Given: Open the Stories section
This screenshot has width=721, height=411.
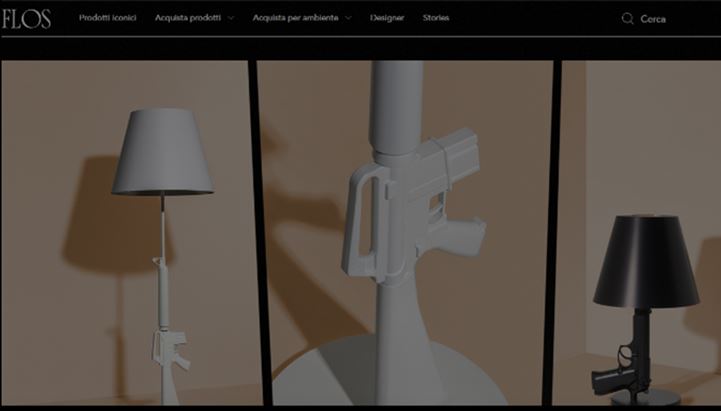Looking at the screenshot, I should pos(436,18).
